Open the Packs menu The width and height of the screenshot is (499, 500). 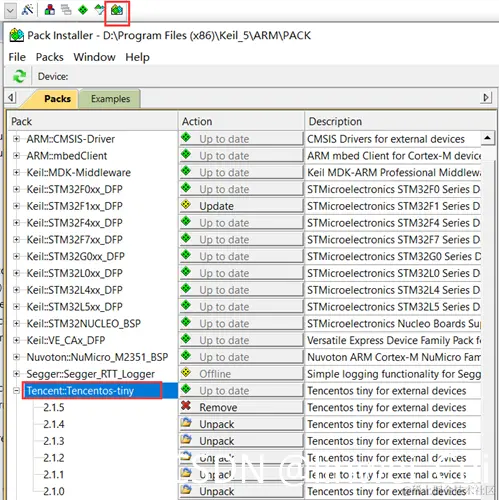(50, 57)
